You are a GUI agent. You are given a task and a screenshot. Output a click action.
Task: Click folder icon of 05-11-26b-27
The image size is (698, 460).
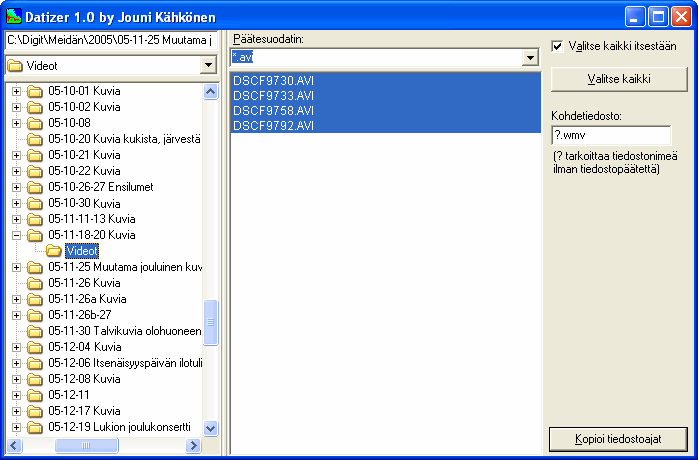tap(35, 315)
